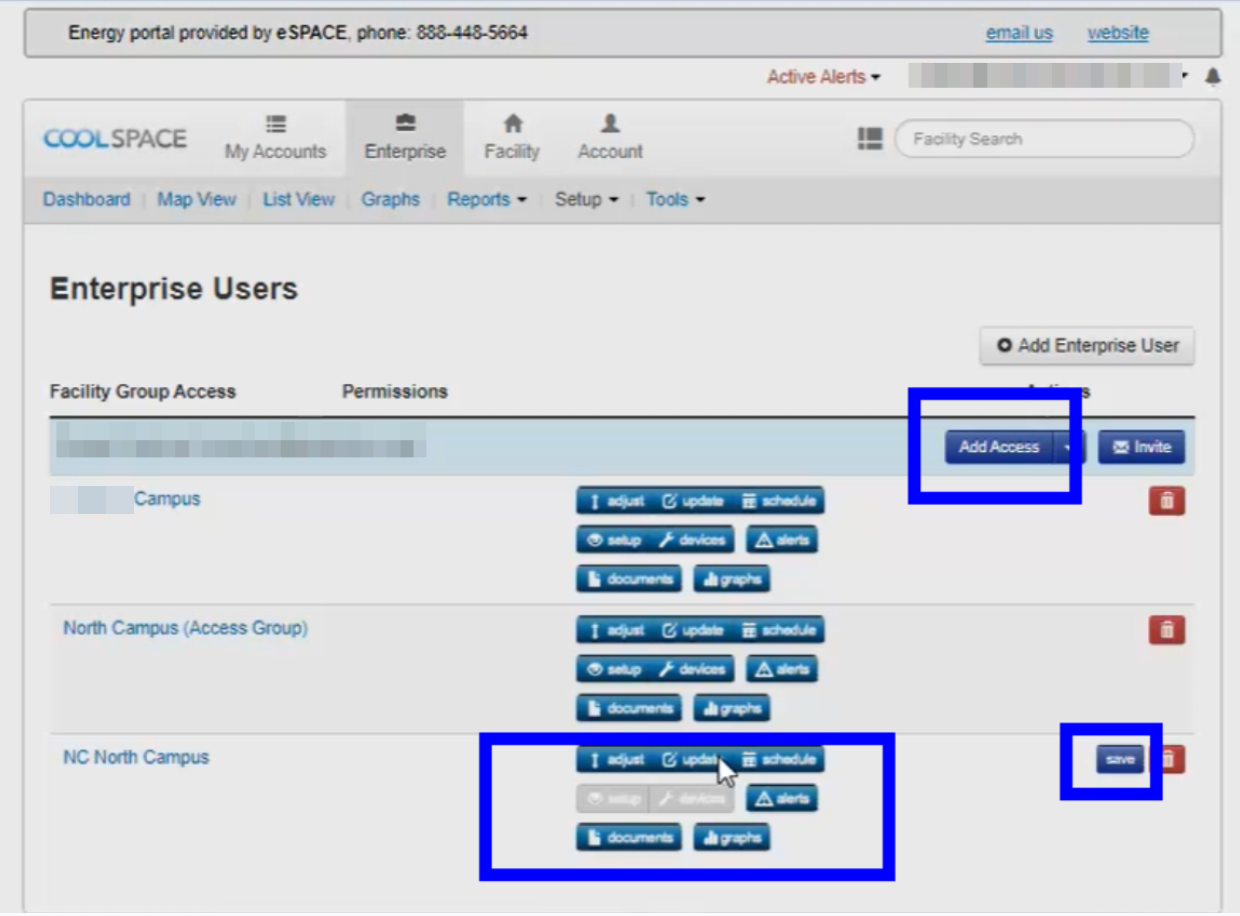Delete NC North Campus access with trash icon

click(x=1169, y=760)
